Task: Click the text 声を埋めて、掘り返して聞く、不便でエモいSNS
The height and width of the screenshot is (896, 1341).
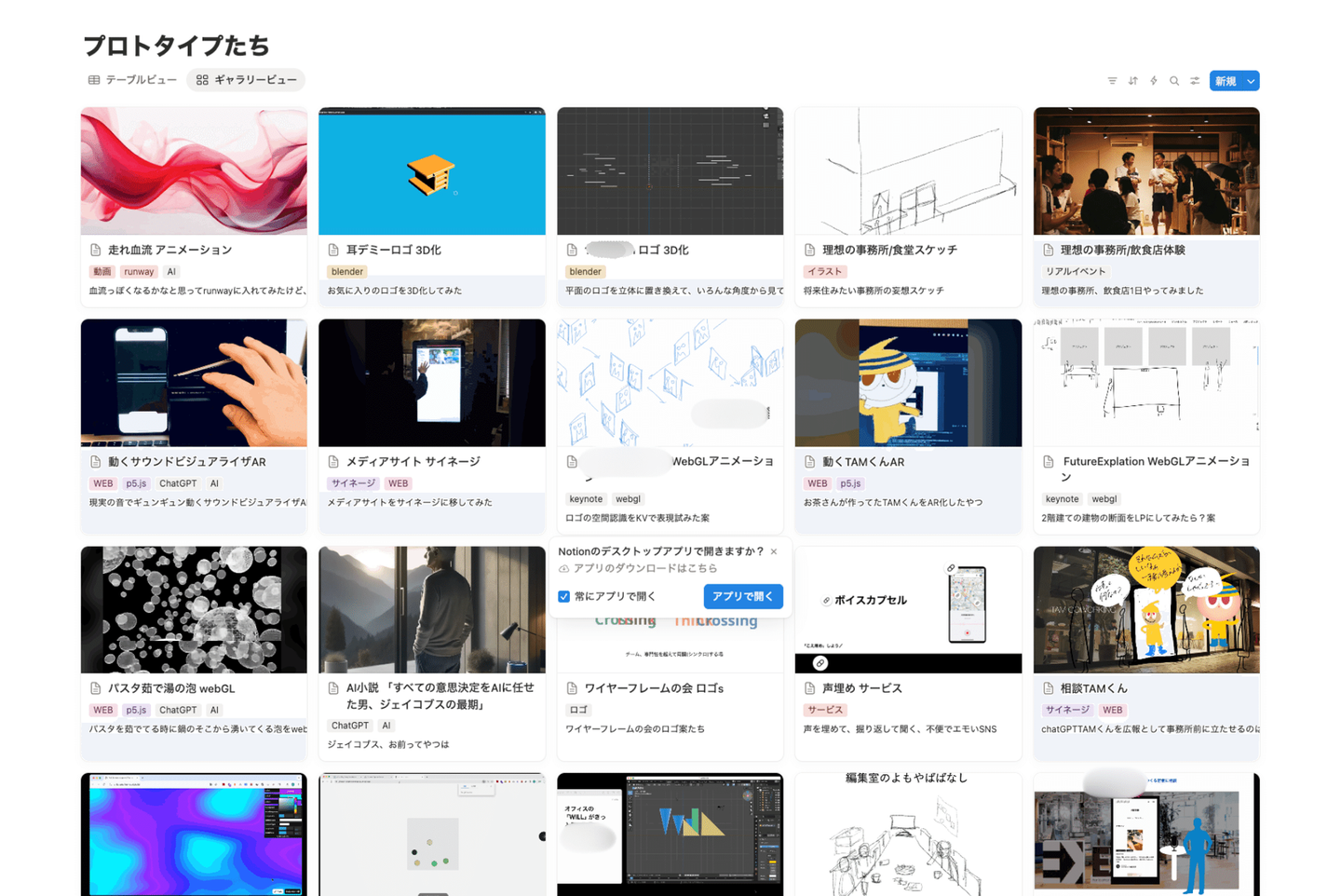Action: coord(900,728)
